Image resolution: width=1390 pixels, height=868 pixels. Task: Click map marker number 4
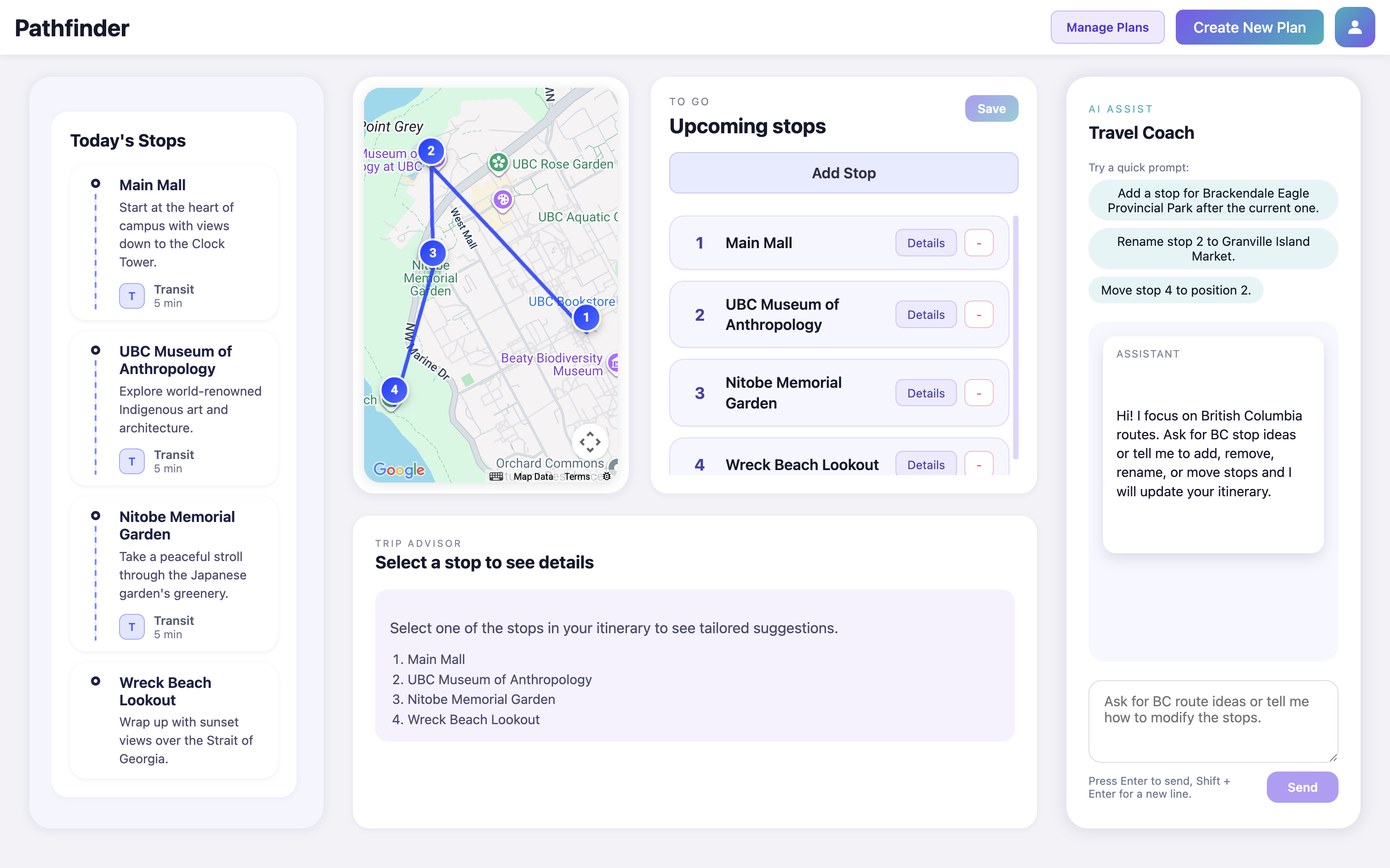pos(394,390)
